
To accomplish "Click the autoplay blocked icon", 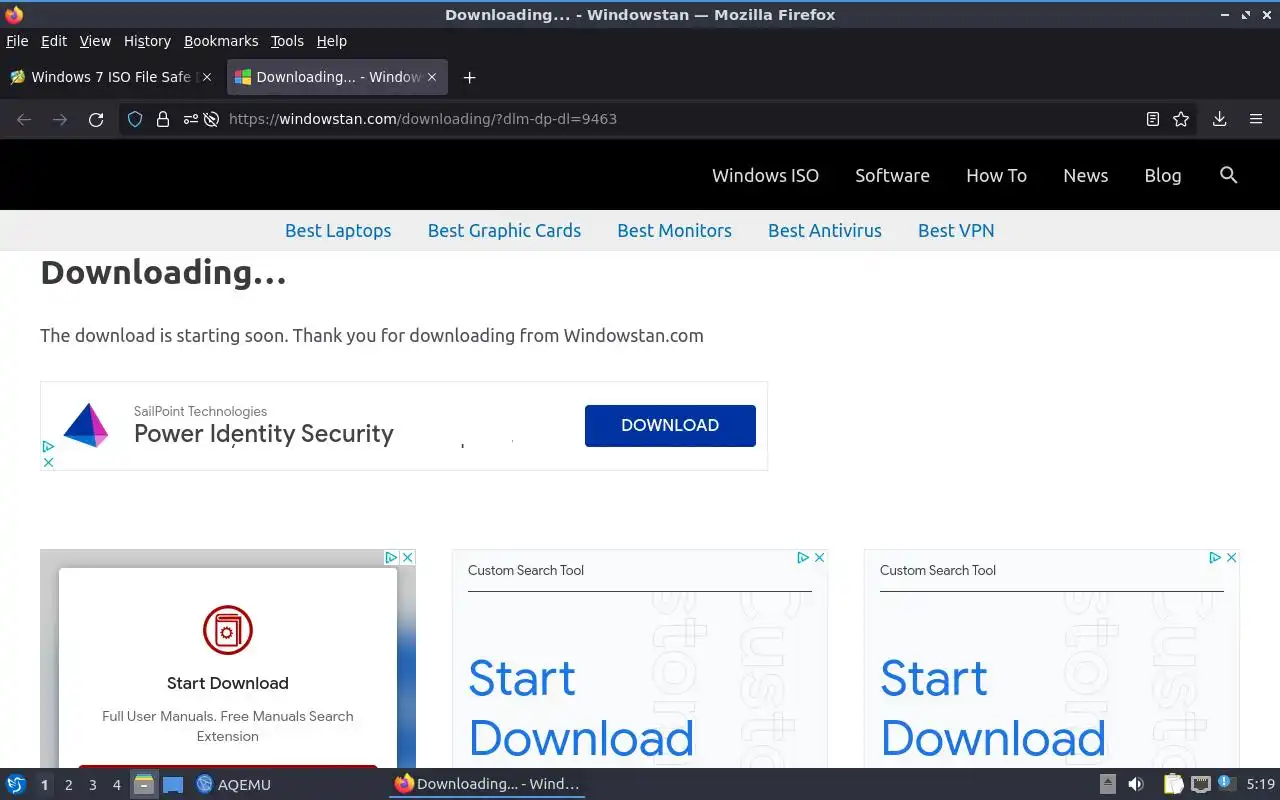I will point(211,119).
